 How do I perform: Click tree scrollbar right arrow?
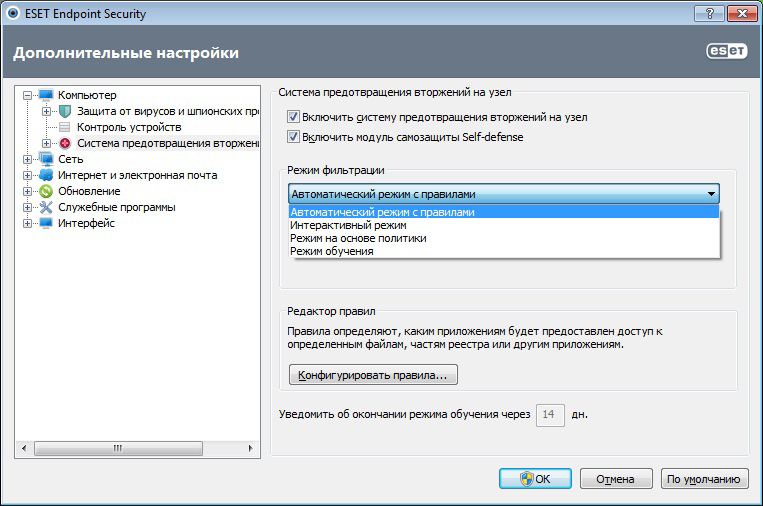point(250,448)
